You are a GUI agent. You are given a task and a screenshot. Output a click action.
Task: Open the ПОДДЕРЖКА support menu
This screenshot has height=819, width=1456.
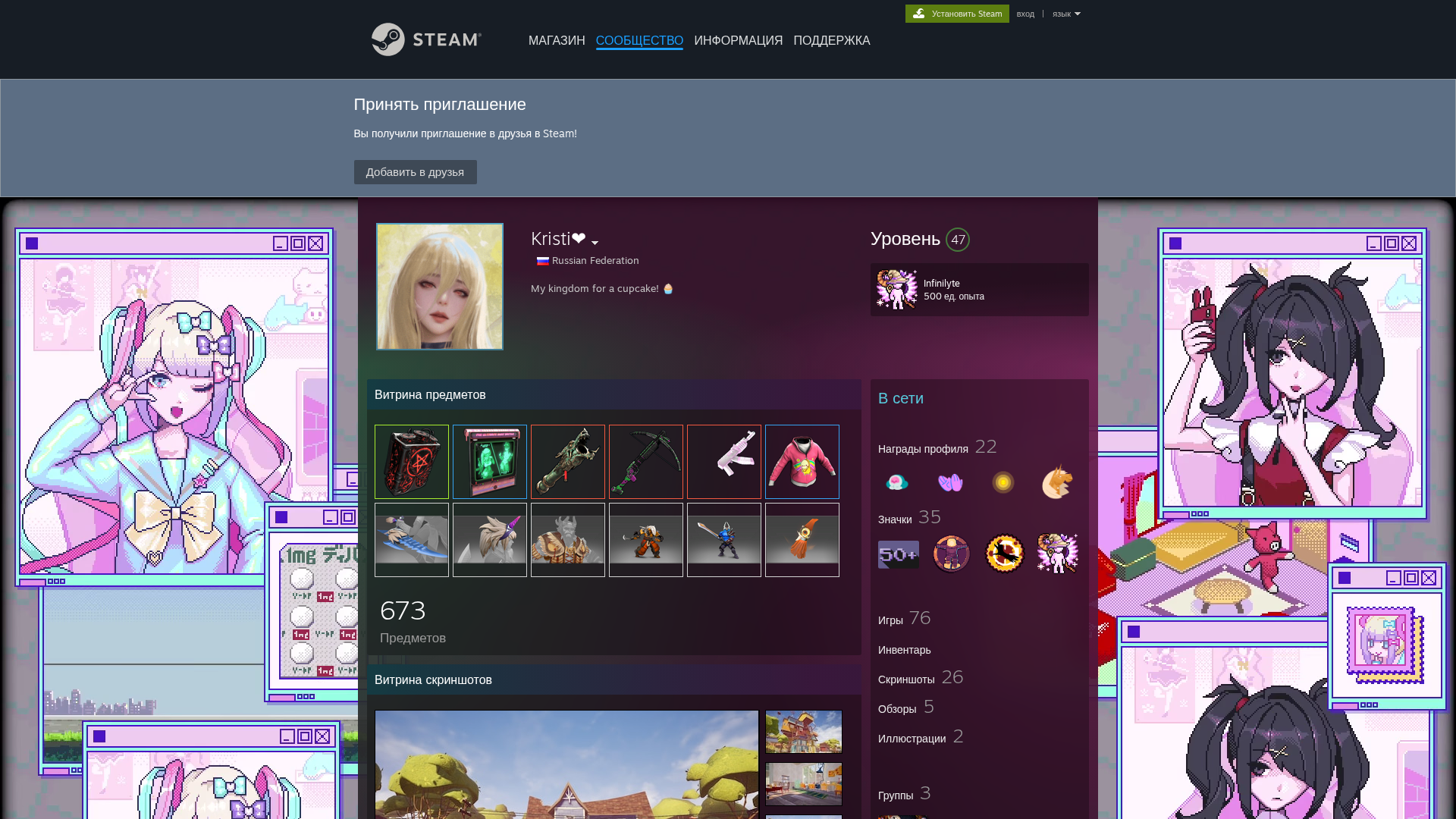(832, 40)
